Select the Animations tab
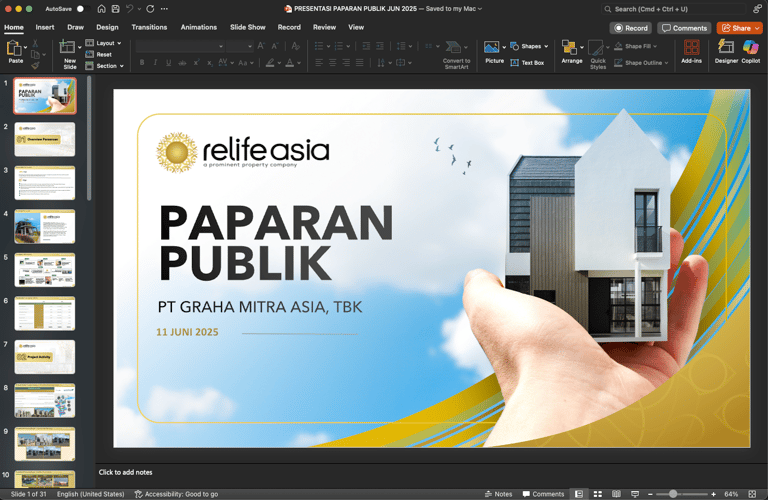The height and width of the screenshot is (500, 768). point(199,27)
